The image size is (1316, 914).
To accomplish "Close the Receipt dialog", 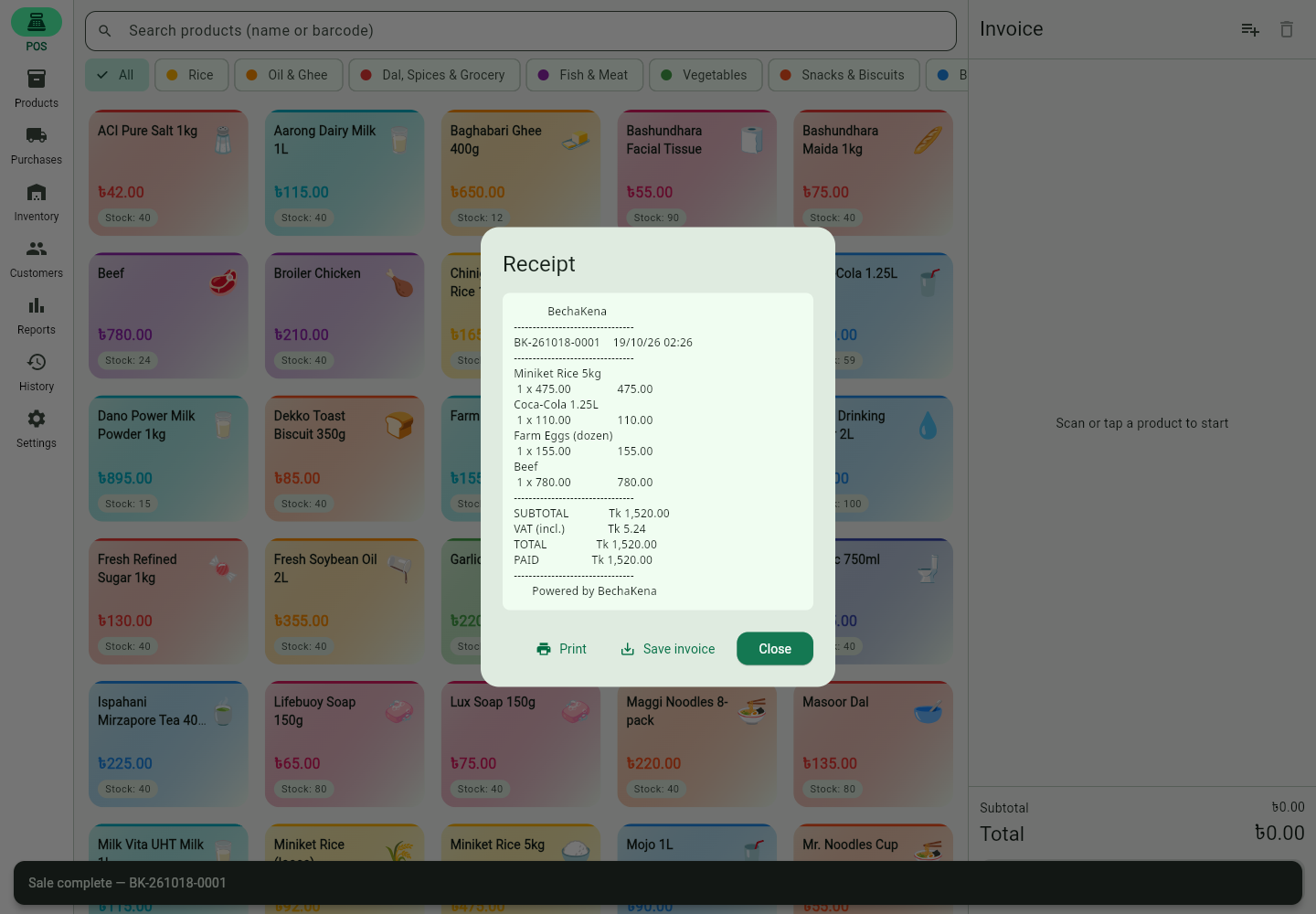I will 775,649.
